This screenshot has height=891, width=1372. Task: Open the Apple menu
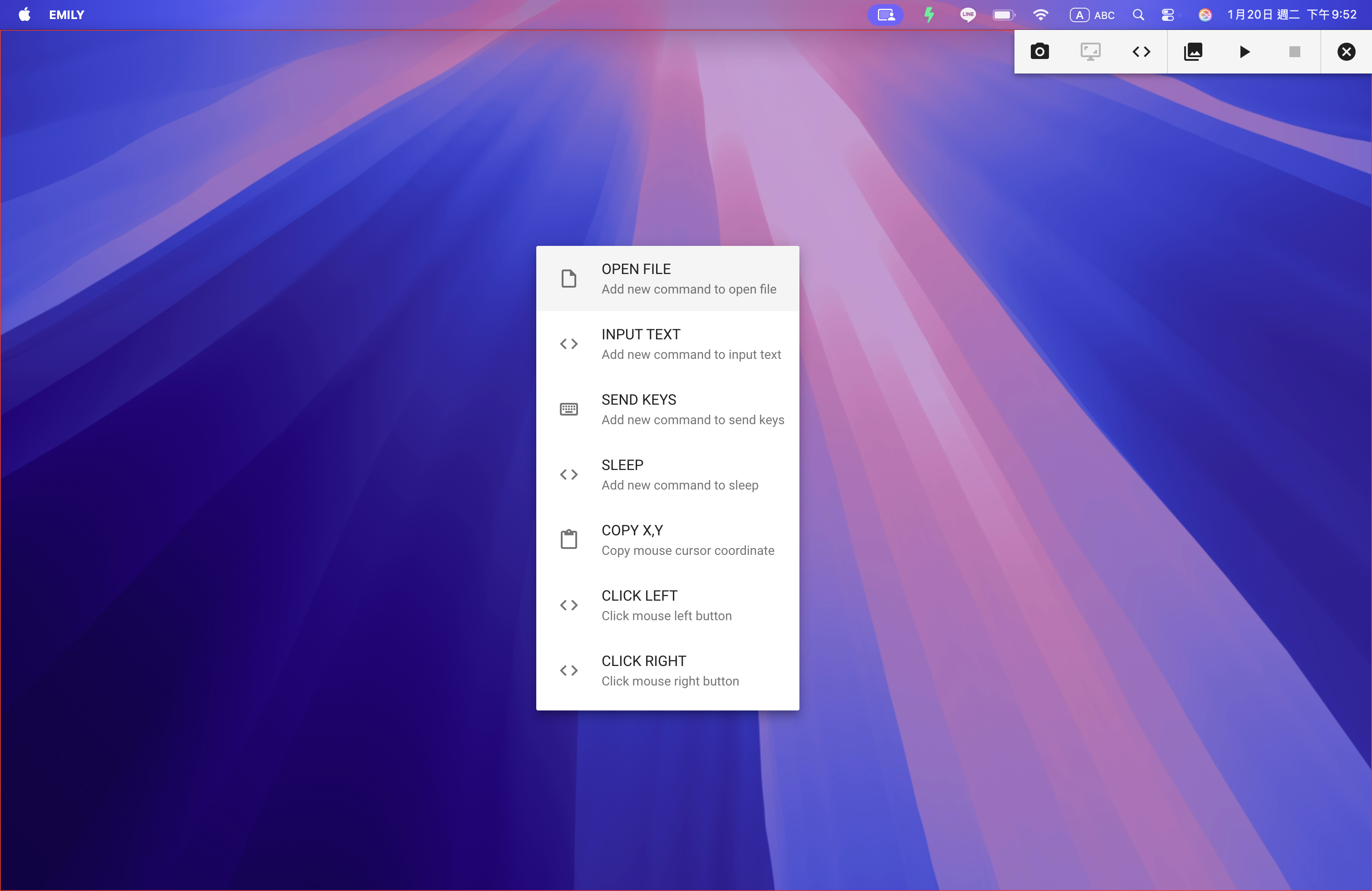pos(24,15)
